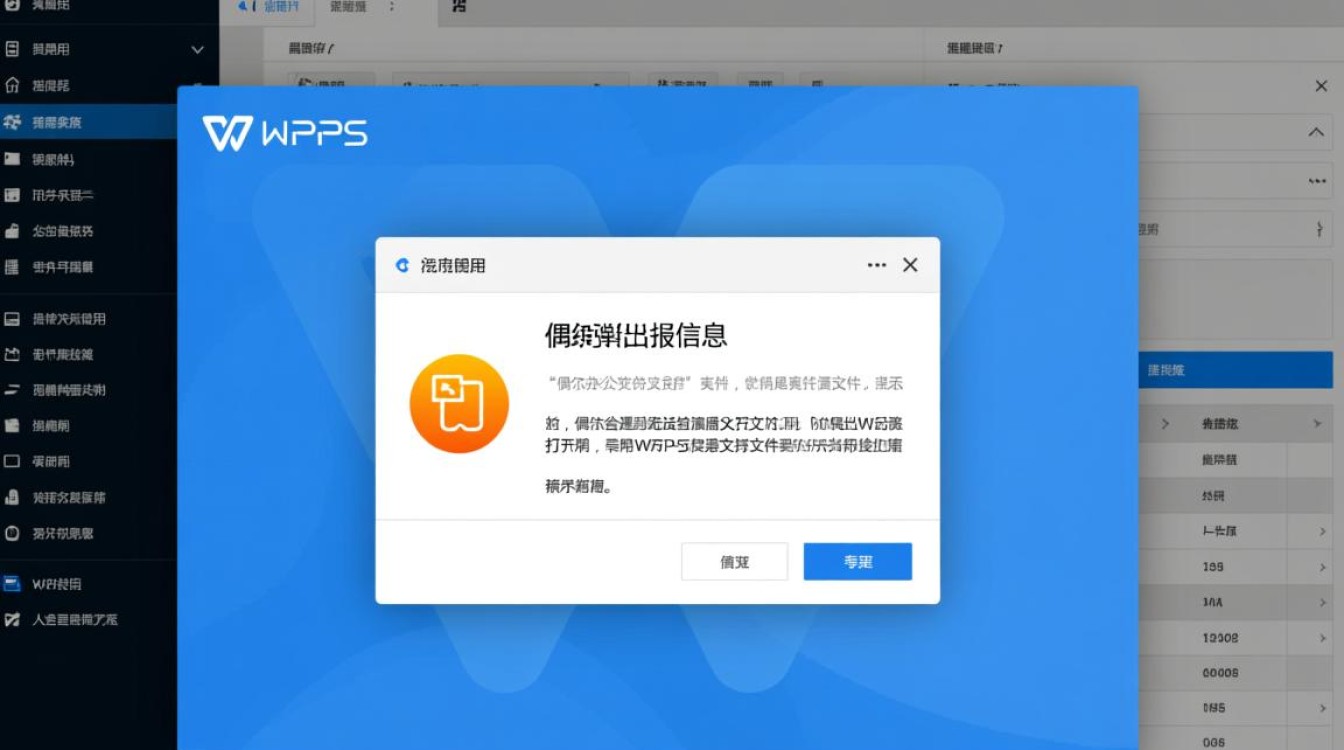This screenshot has height=750, width=1344.
Task: Select the highlighted sidebar item with gears icon
Action: pos(89,122)
